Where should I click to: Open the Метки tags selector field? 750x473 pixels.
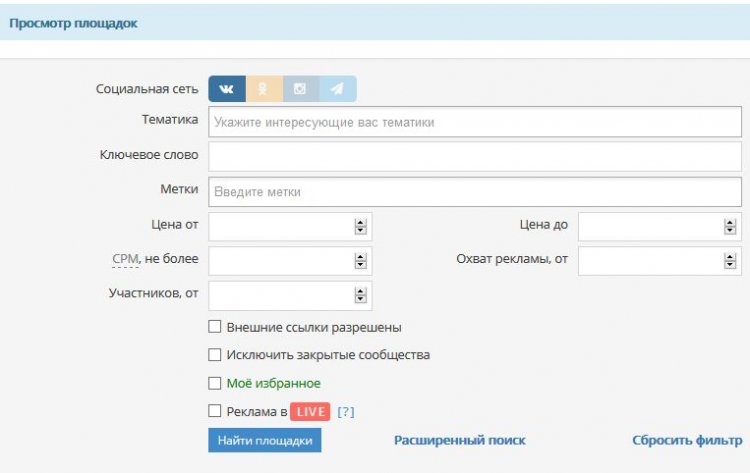point(475,192)
